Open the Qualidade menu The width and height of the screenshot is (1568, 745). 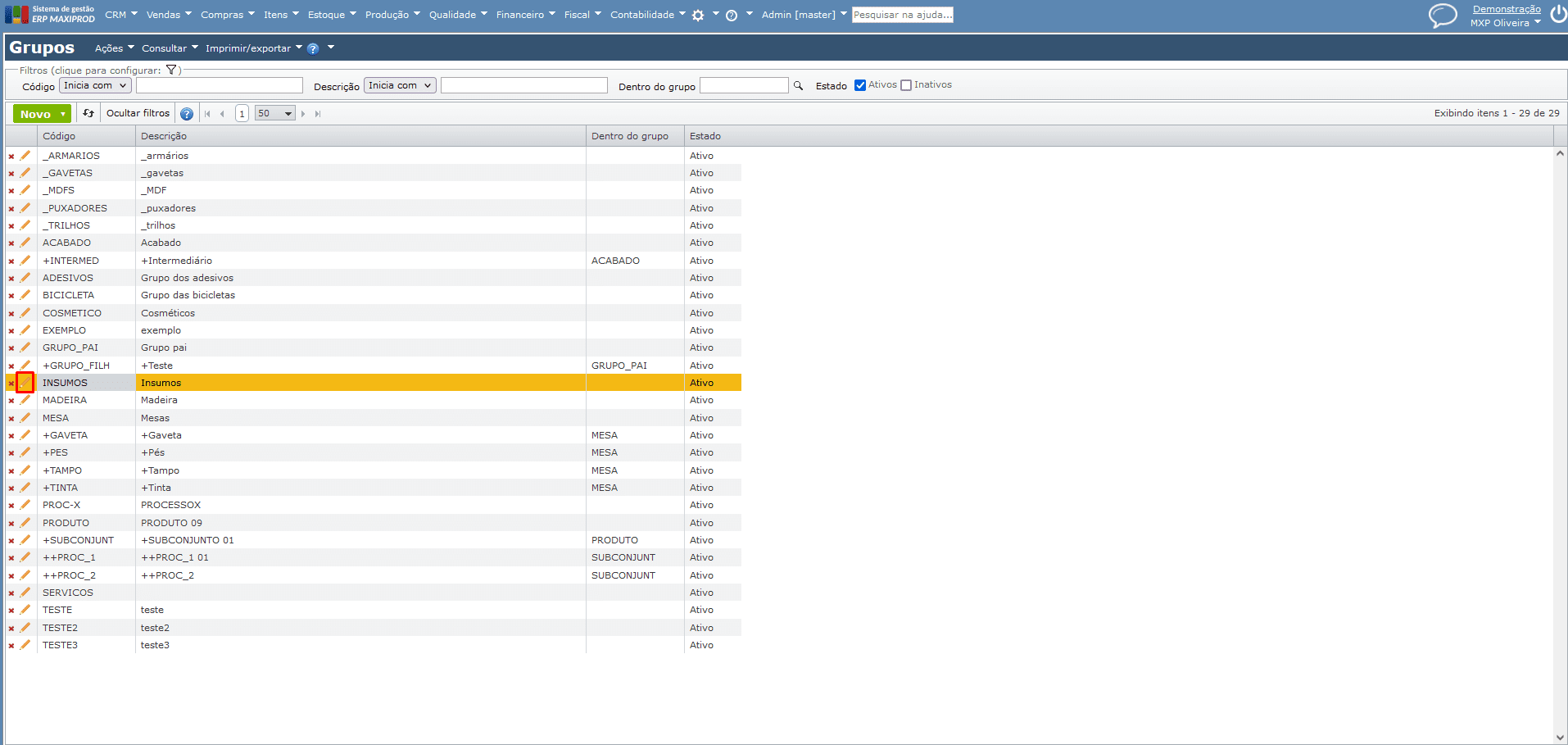click(458, 15)
